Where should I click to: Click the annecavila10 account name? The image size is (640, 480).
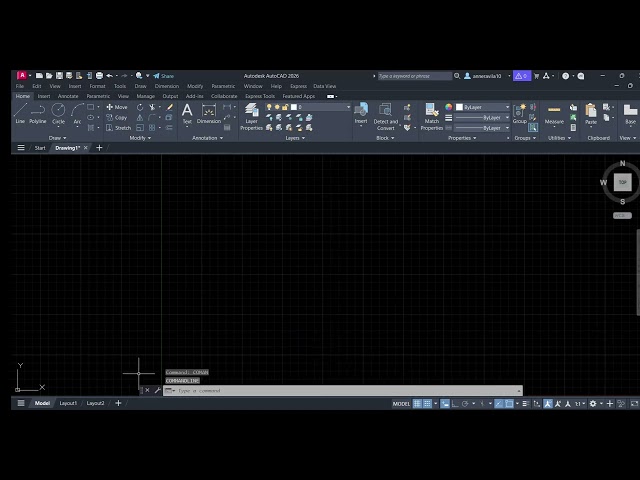[x=487, y=76]
